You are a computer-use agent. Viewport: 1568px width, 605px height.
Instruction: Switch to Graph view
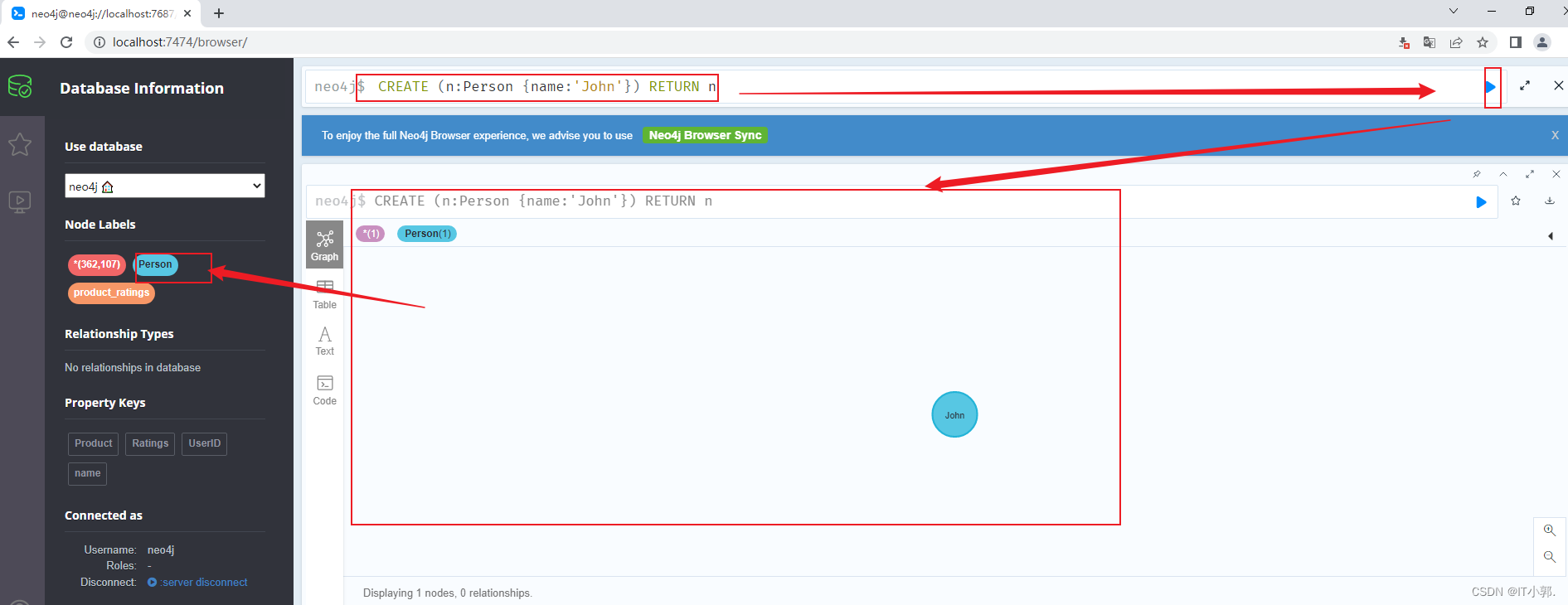pyautogui.click(x=324, y=244)
